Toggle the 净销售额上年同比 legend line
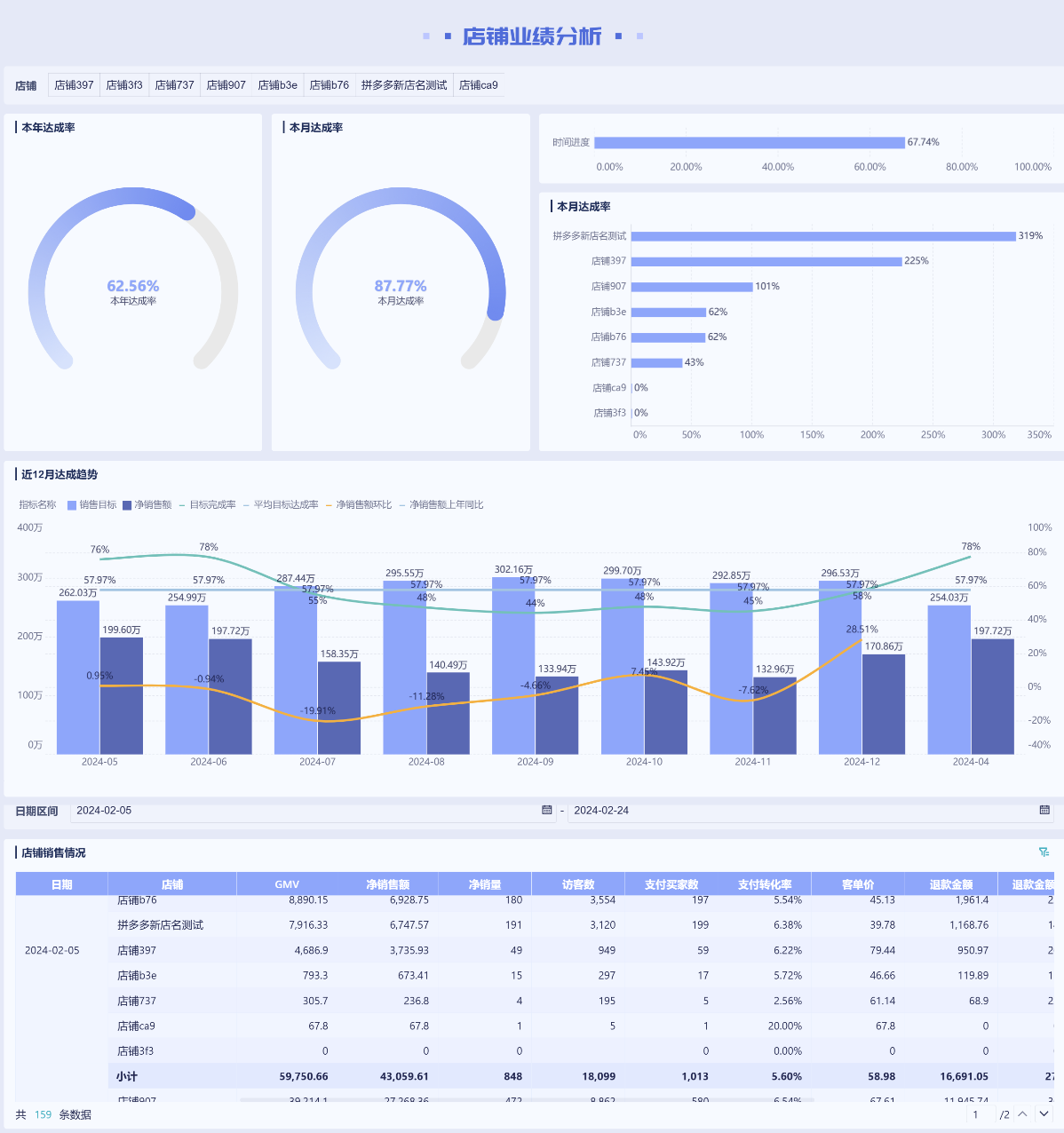The image size is (1064, 1133). click(441, 504)
